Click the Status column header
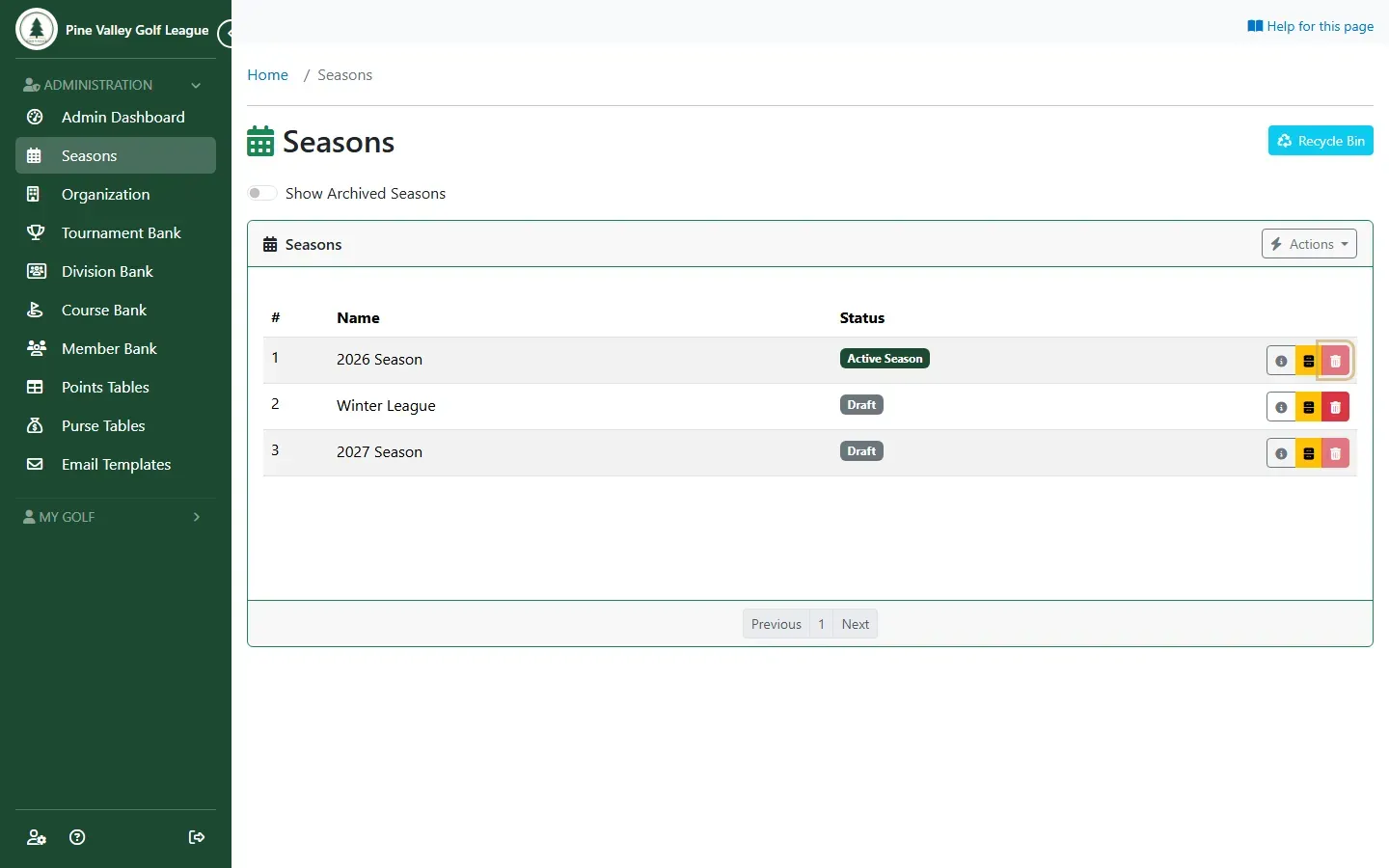This screenshot has height=868, width=1389. 862,318
